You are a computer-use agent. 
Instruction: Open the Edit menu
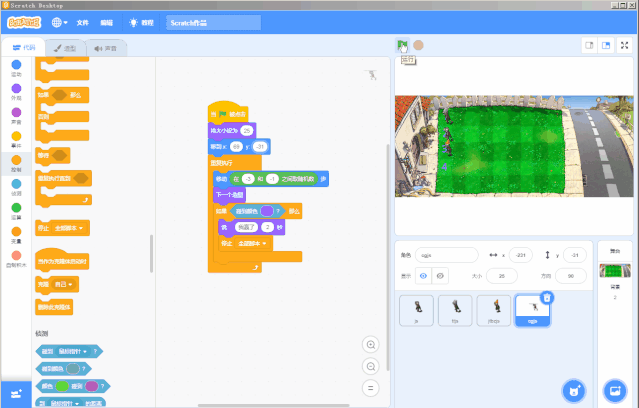click(107, 23)
